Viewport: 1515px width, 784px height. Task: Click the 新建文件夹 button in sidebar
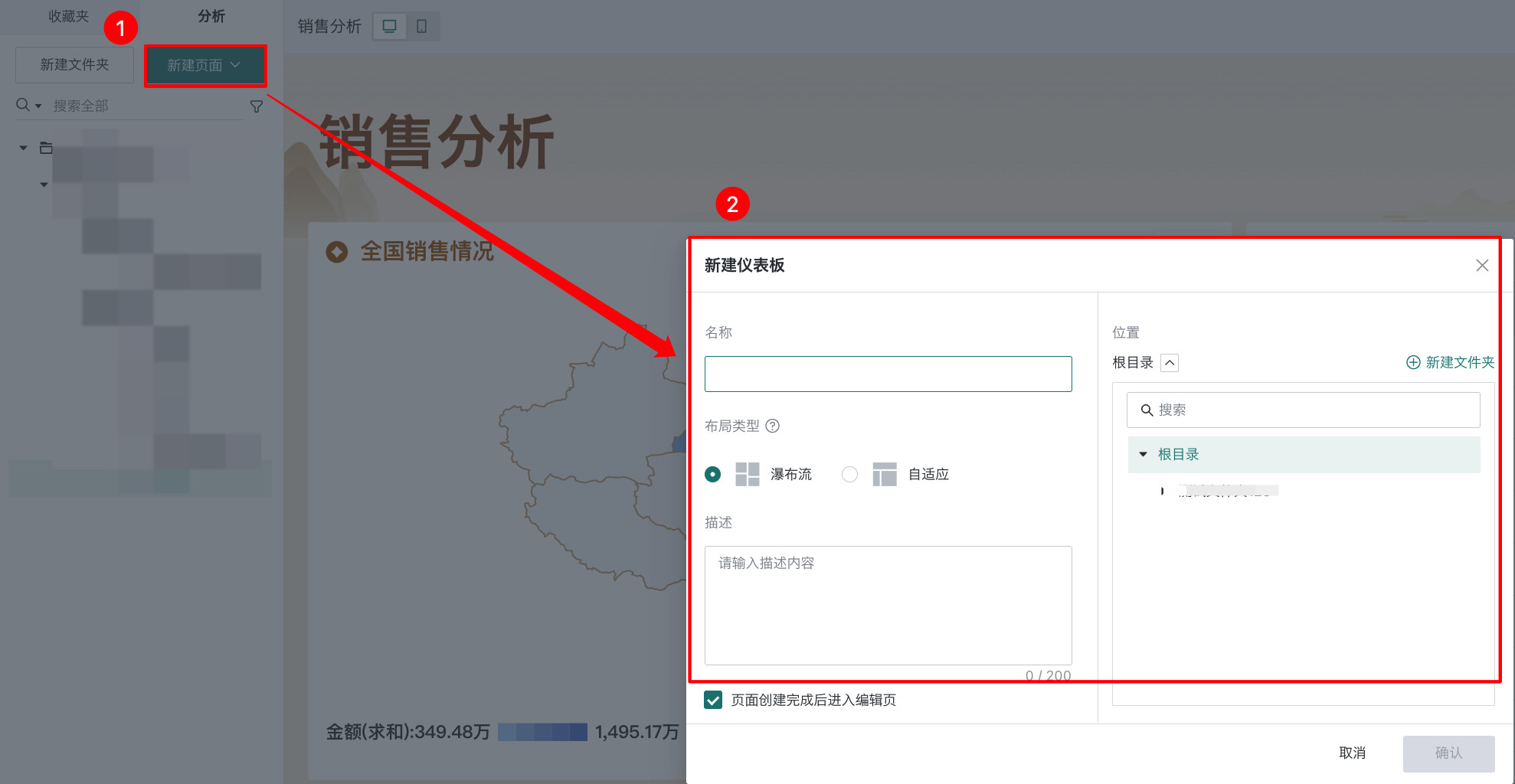tap(74, 65)
